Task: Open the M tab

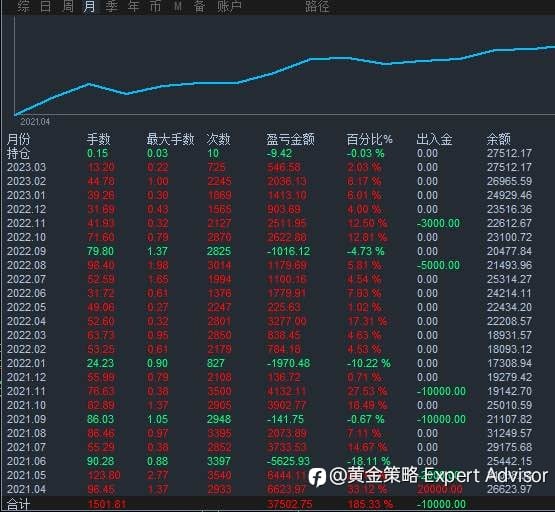Action: point(178,6)
